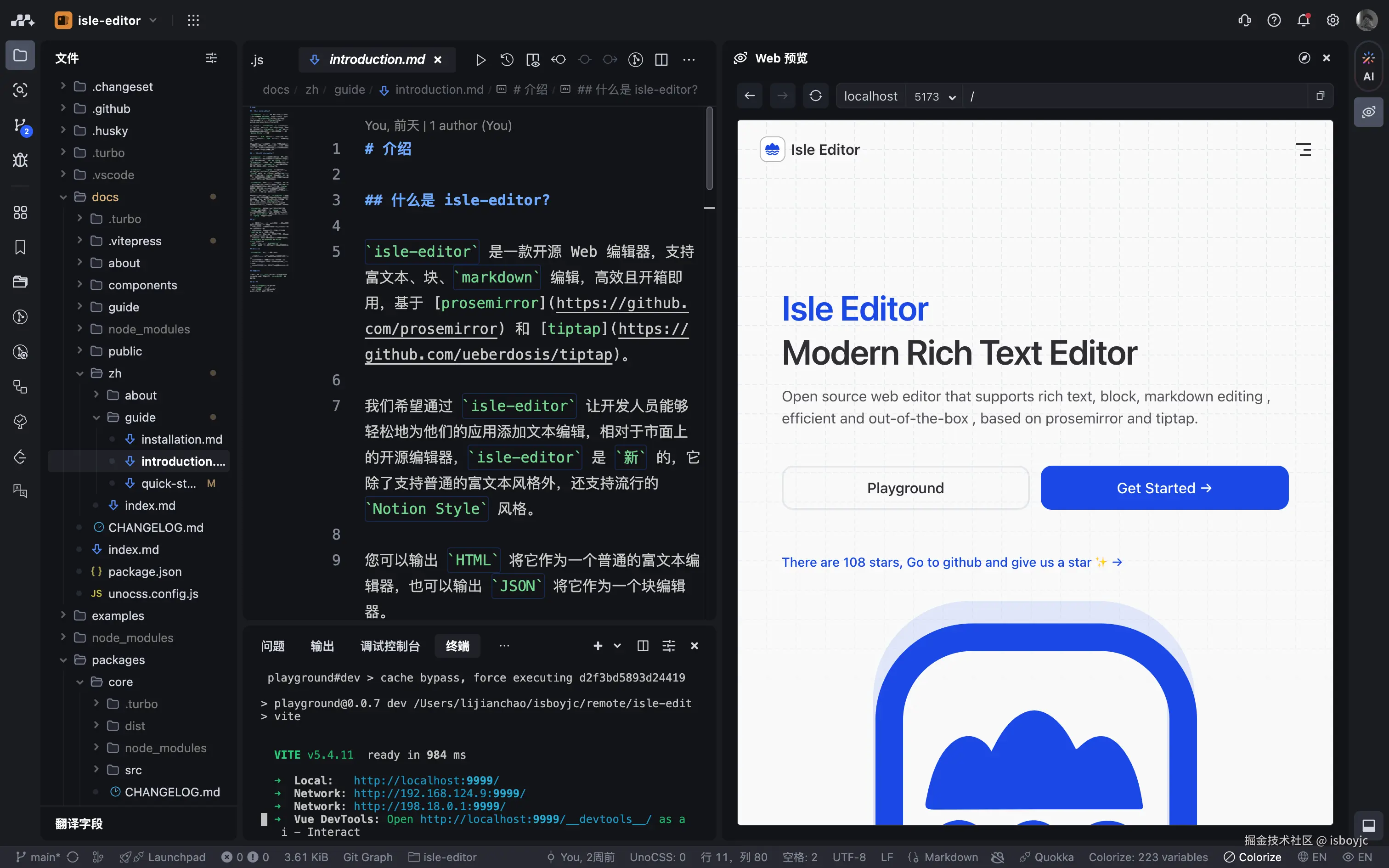Click the Get Started button
The image size is (1389, 868).
(1164, 488)
